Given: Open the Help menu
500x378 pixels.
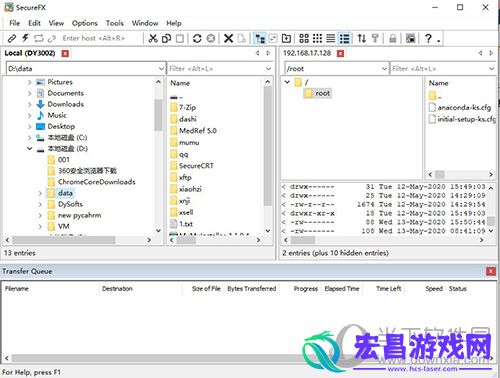Looking at the screenshot, I should (x=174, y=23).
